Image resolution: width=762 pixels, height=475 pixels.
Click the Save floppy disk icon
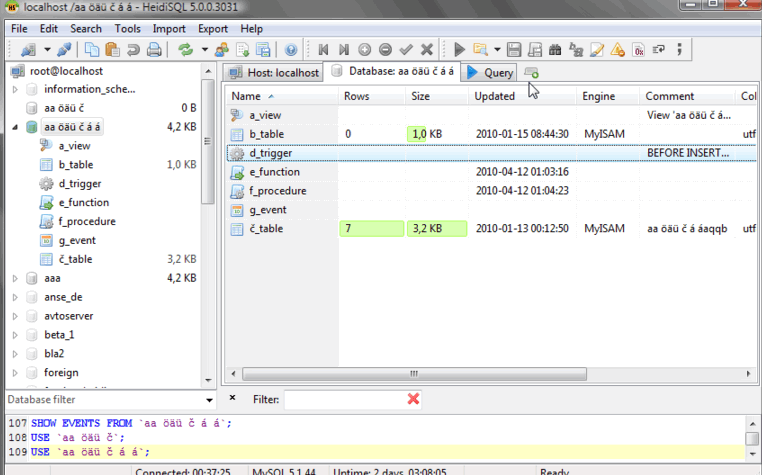[x=514, y=50]
